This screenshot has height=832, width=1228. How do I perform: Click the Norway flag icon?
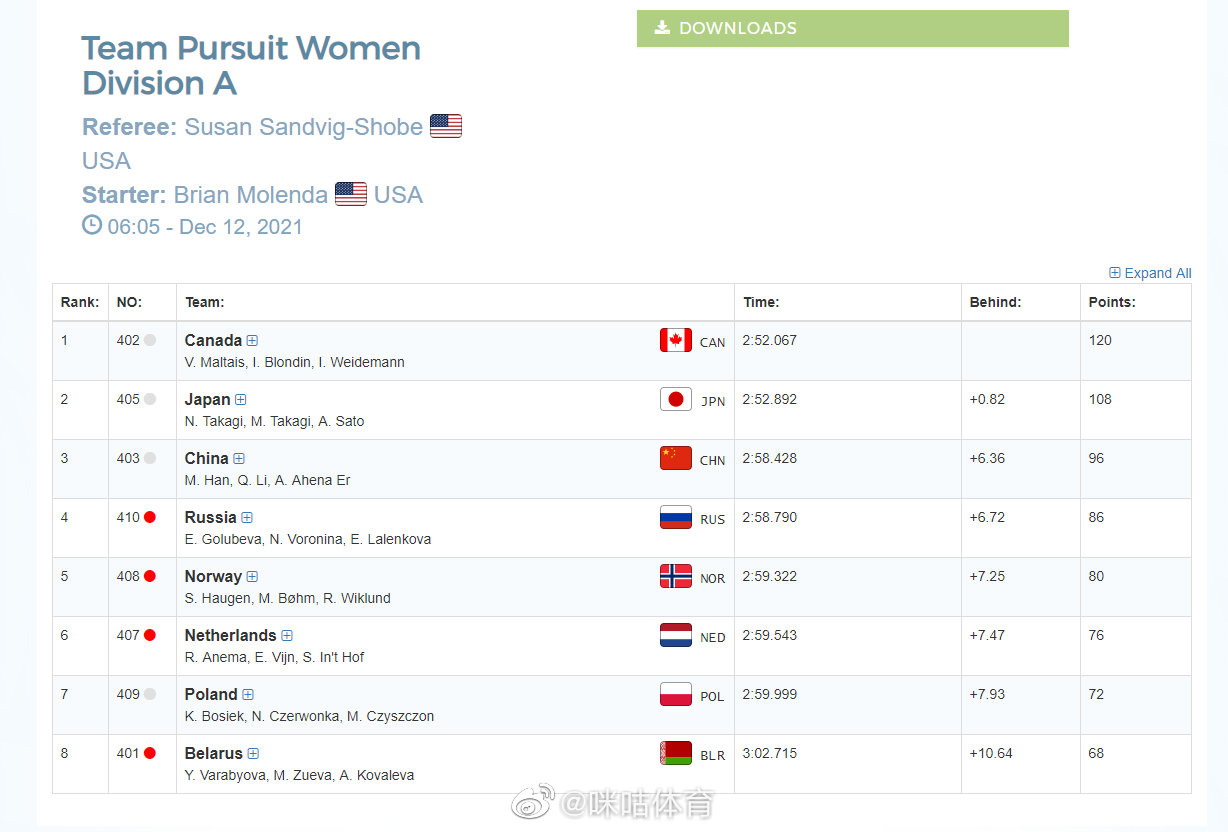[x=676, y=576]
